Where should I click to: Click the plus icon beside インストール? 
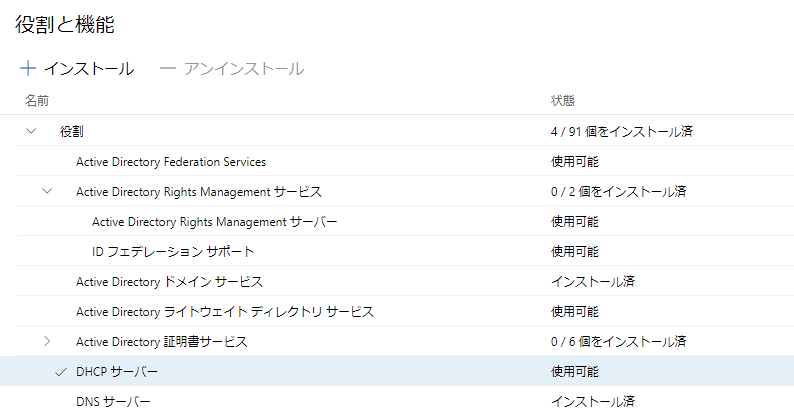click(28, 68)
